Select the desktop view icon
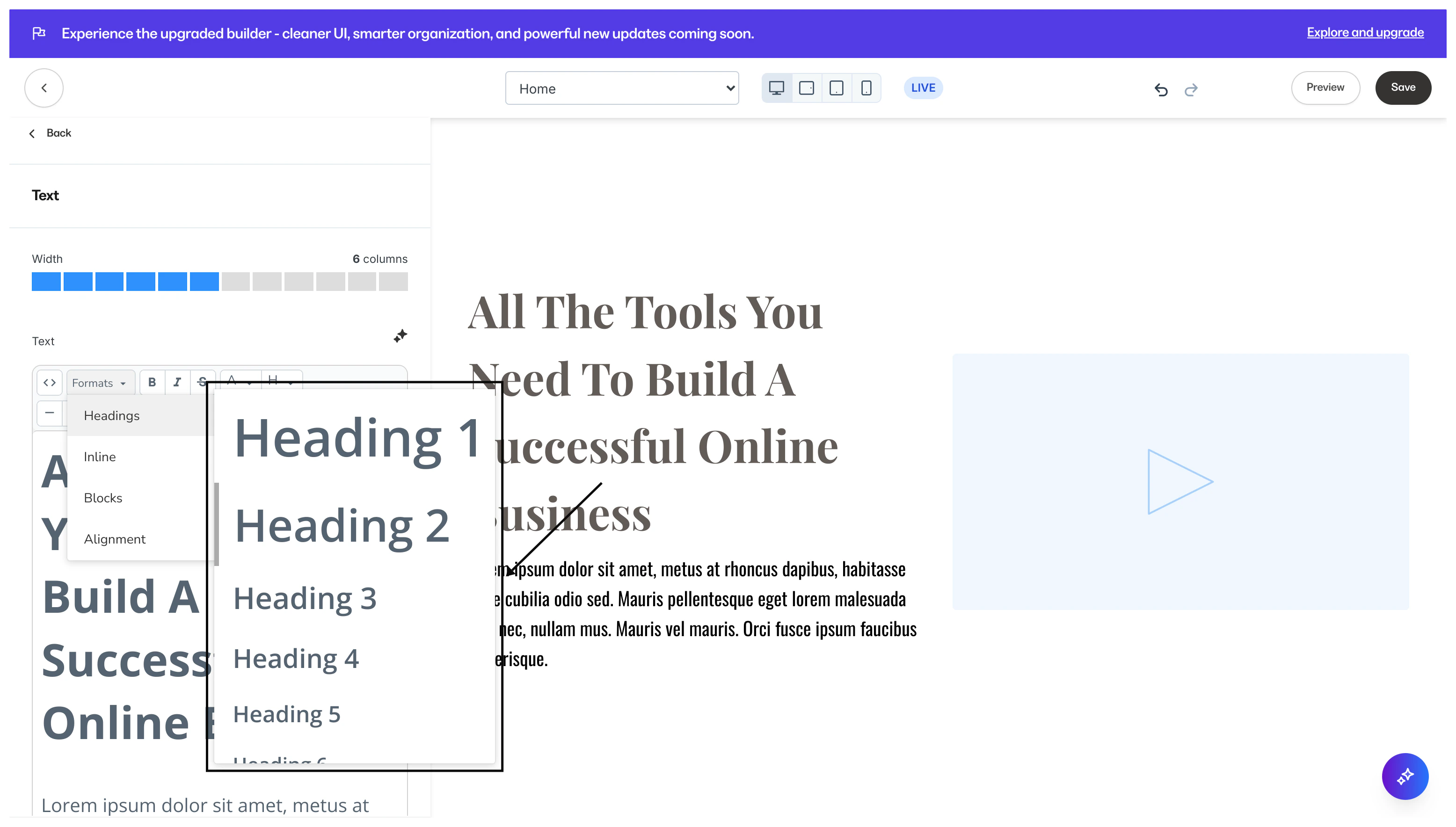Viewport: 1456px width, 827px height. point(776,88)
